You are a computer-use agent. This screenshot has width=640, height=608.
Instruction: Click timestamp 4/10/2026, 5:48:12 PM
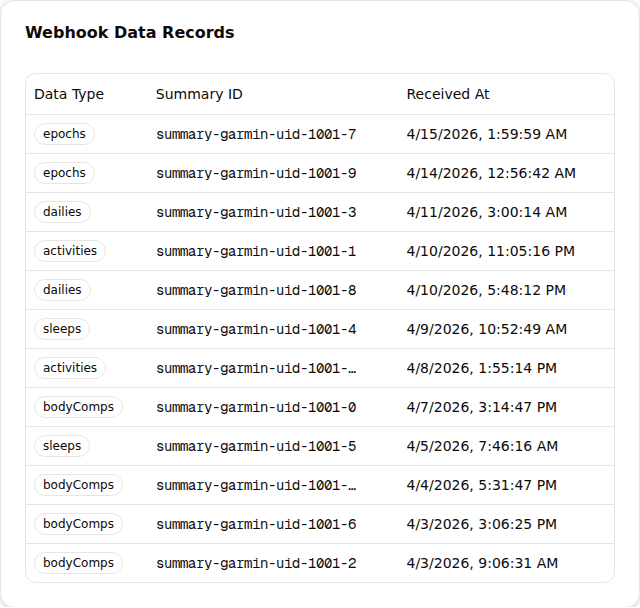[x=486, y=290]
